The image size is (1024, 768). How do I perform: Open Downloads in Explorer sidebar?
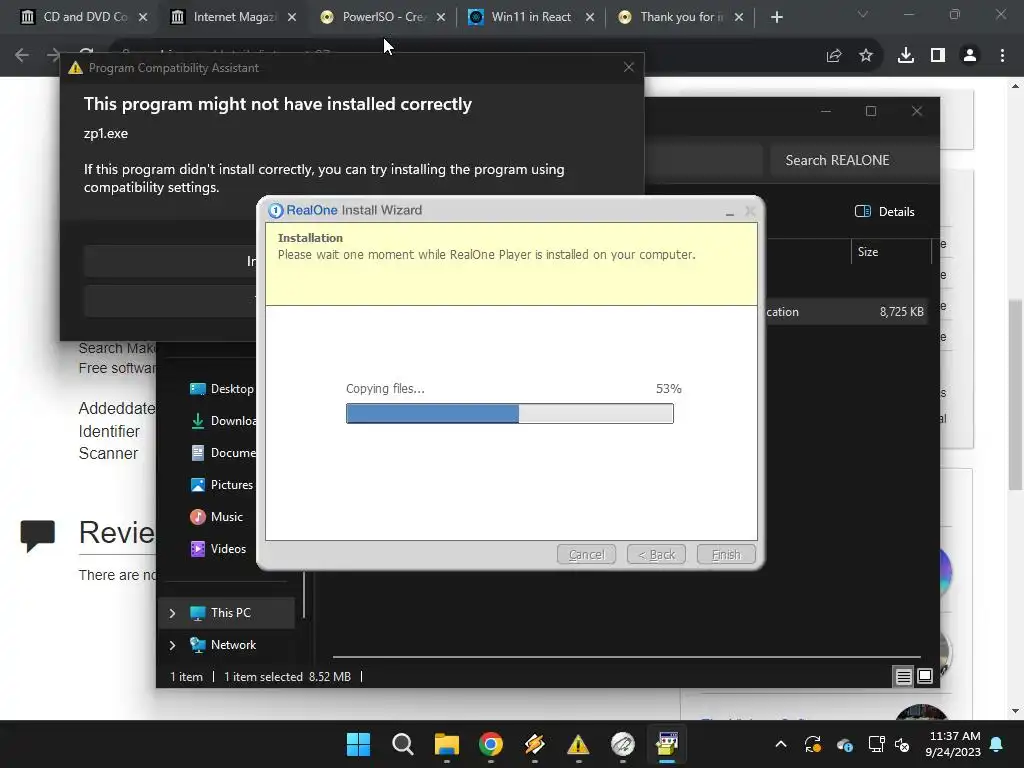(222, 421)
